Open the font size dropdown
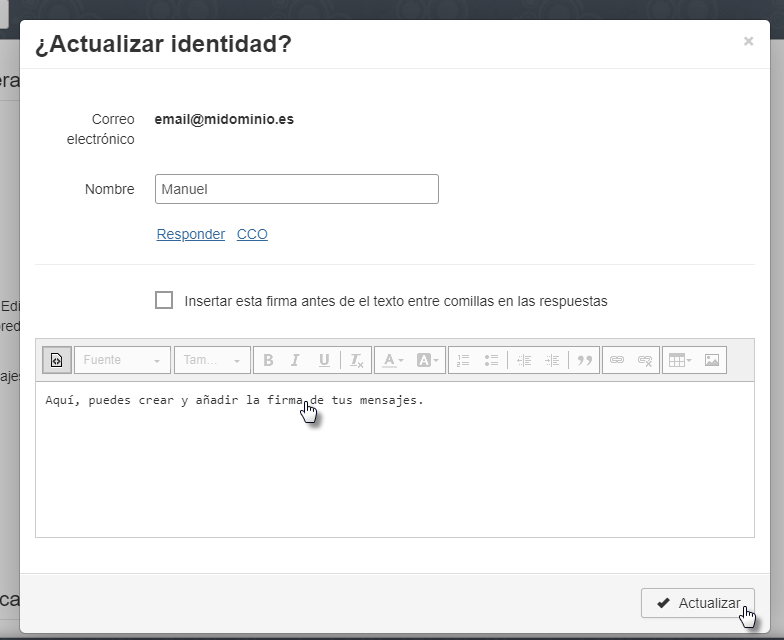 pos(212,360)
